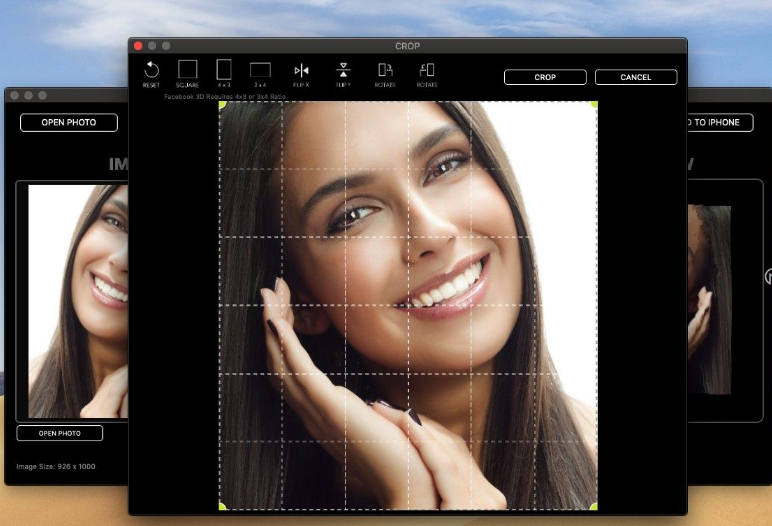Click the top-right green crop corner handle
The height and width of the screenshot is (526, 772).
594,105
